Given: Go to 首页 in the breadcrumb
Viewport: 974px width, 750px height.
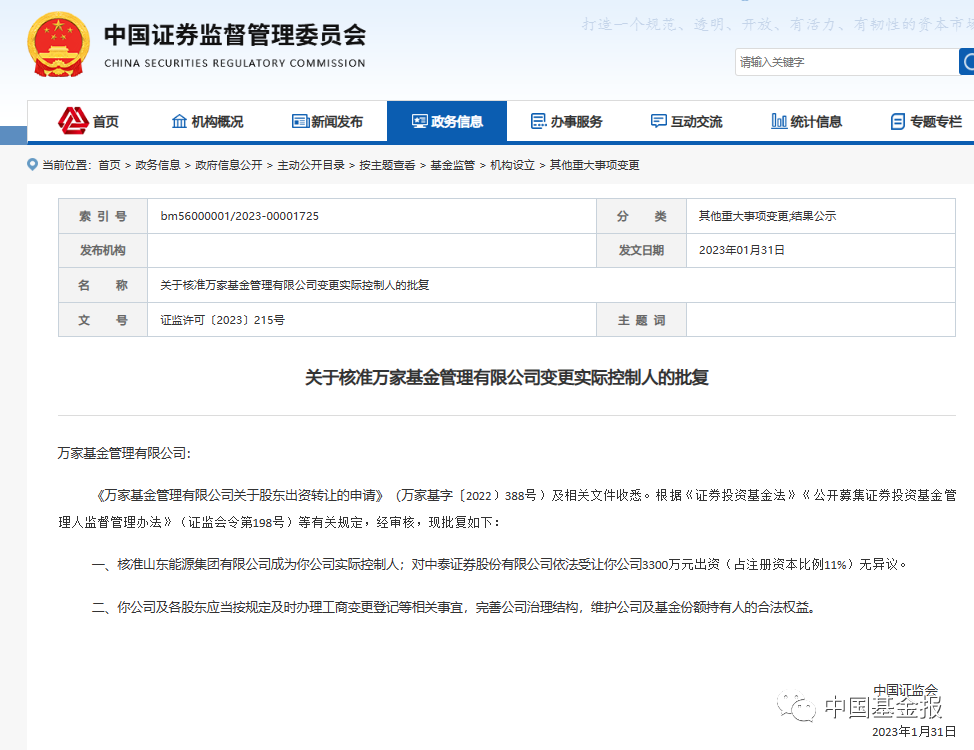Looking at the screenshot, I should (109, 165).
